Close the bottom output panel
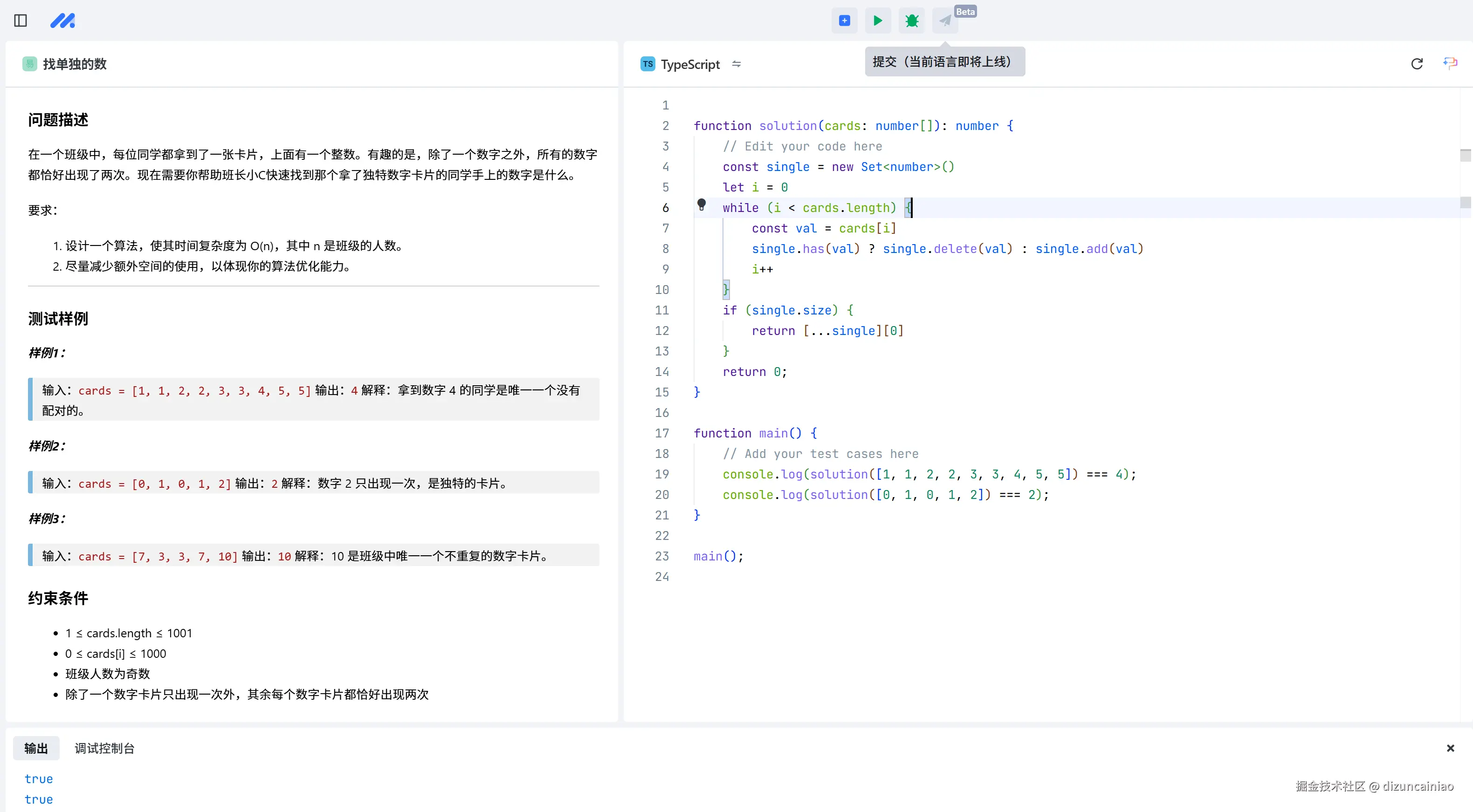 tap(1450, 748)
